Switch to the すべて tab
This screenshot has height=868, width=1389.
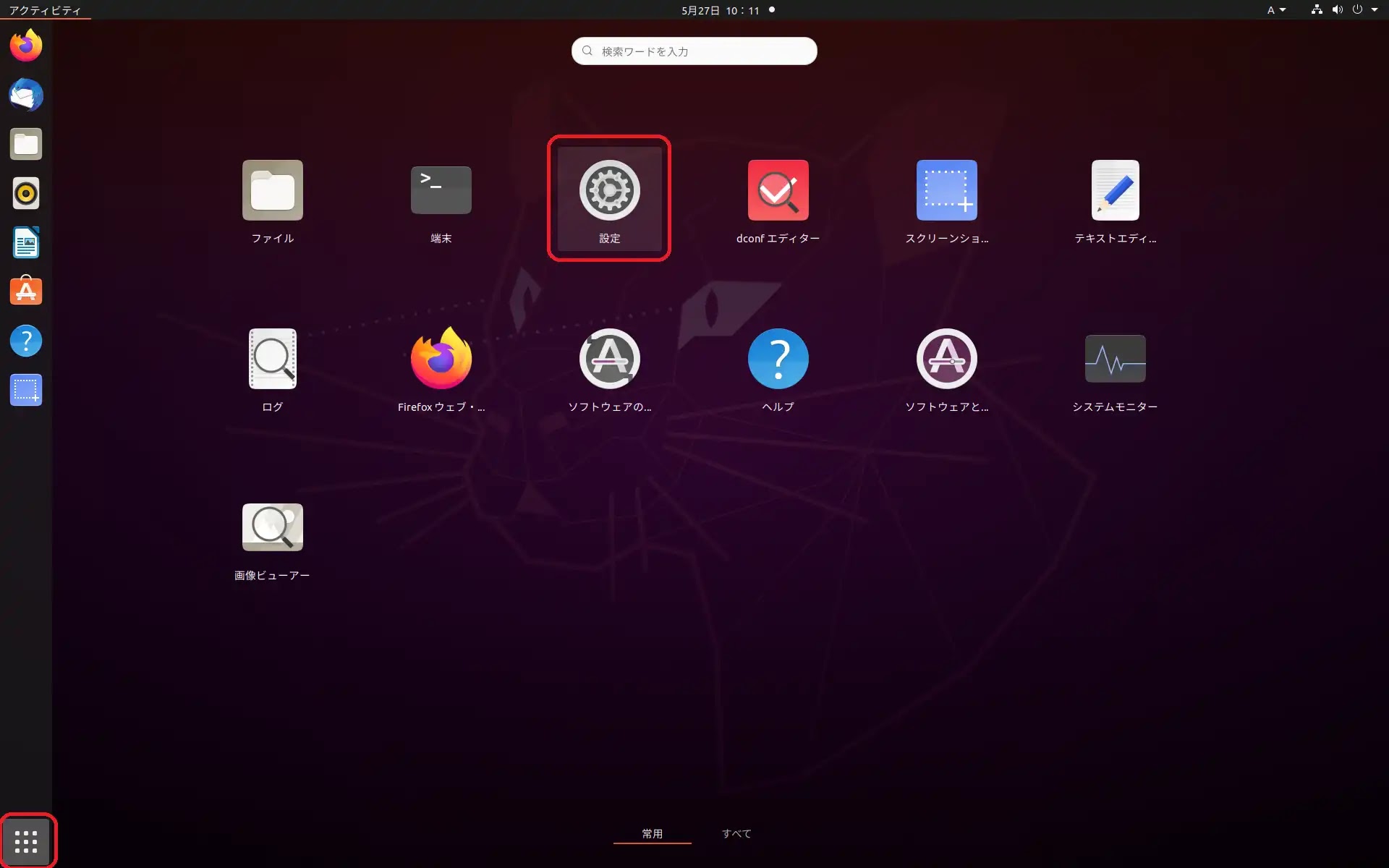(x=736, y=833)
